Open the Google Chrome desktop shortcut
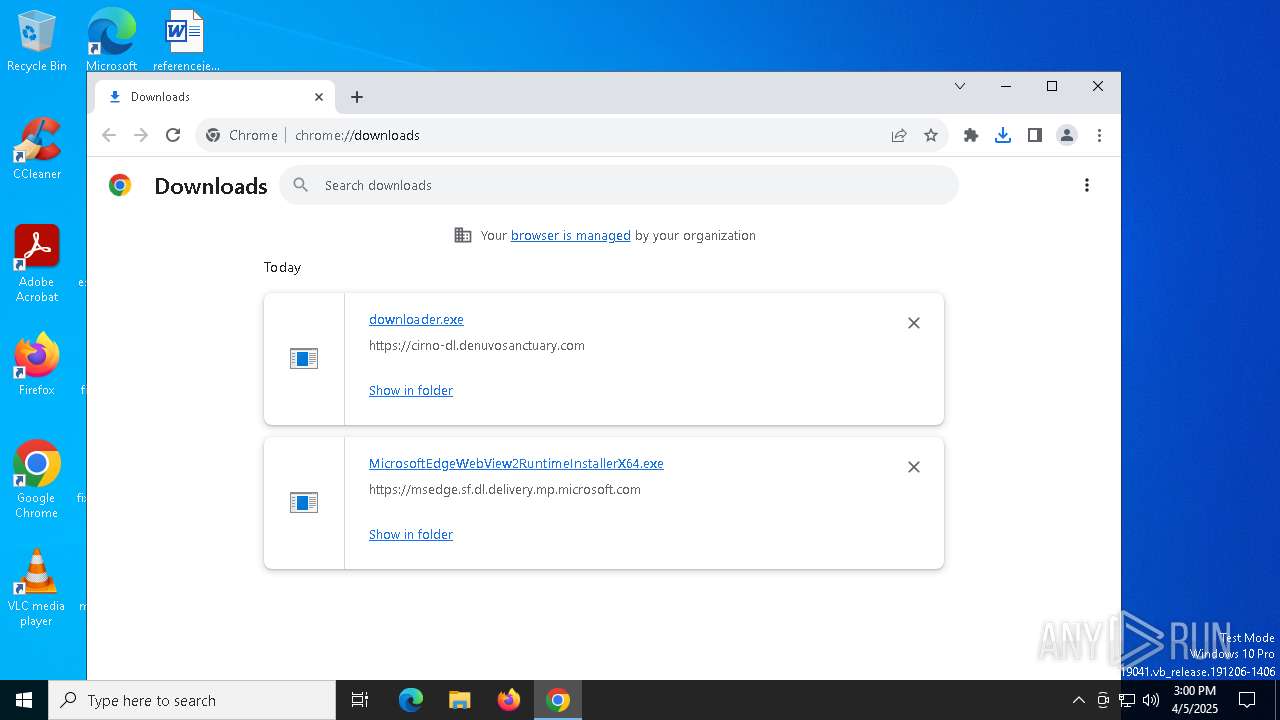Screen dimensions: 1280x720 coord(37,480)
